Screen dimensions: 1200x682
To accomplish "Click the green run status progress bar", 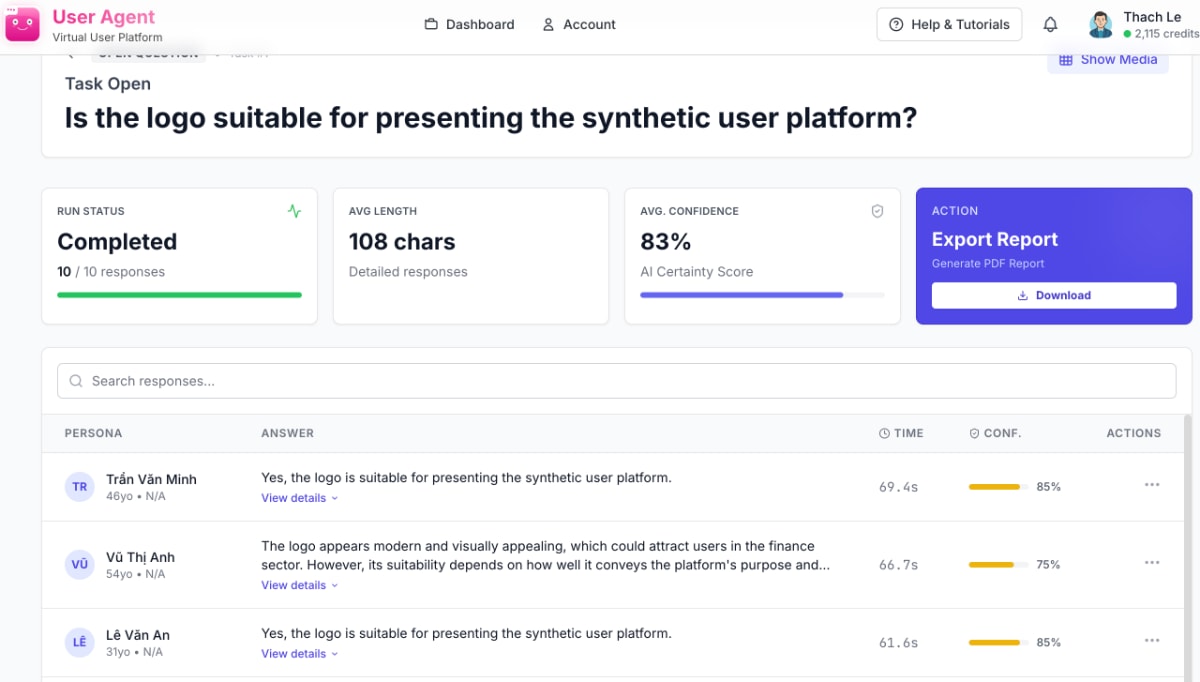I will coord(179,295).
